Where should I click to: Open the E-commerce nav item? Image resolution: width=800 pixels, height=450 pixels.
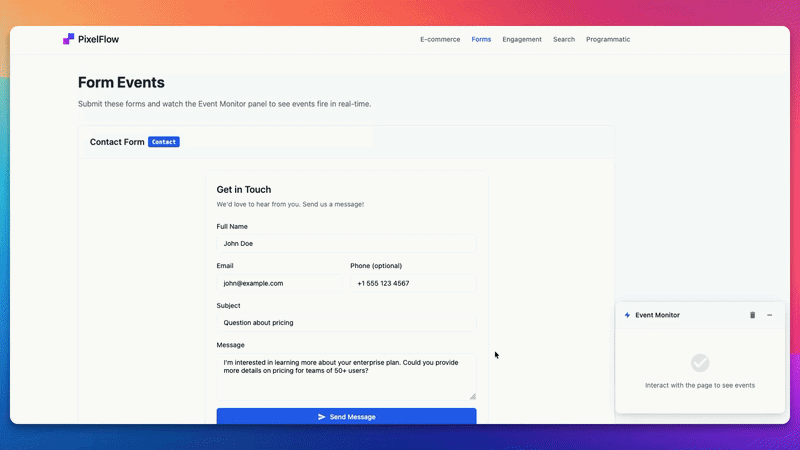[x=440, y=39]
